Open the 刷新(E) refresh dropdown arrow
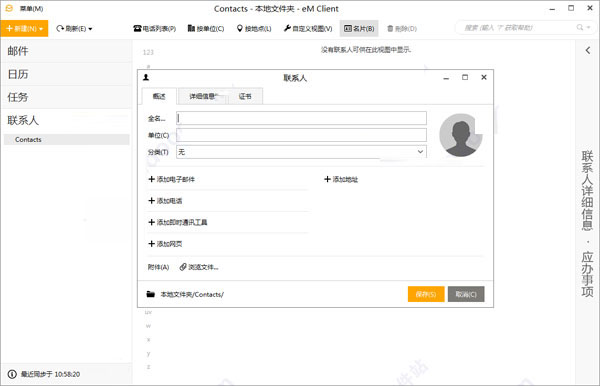The height and width of the screenshot is (386, 600). pyautogui.click(x=90, y=29)
